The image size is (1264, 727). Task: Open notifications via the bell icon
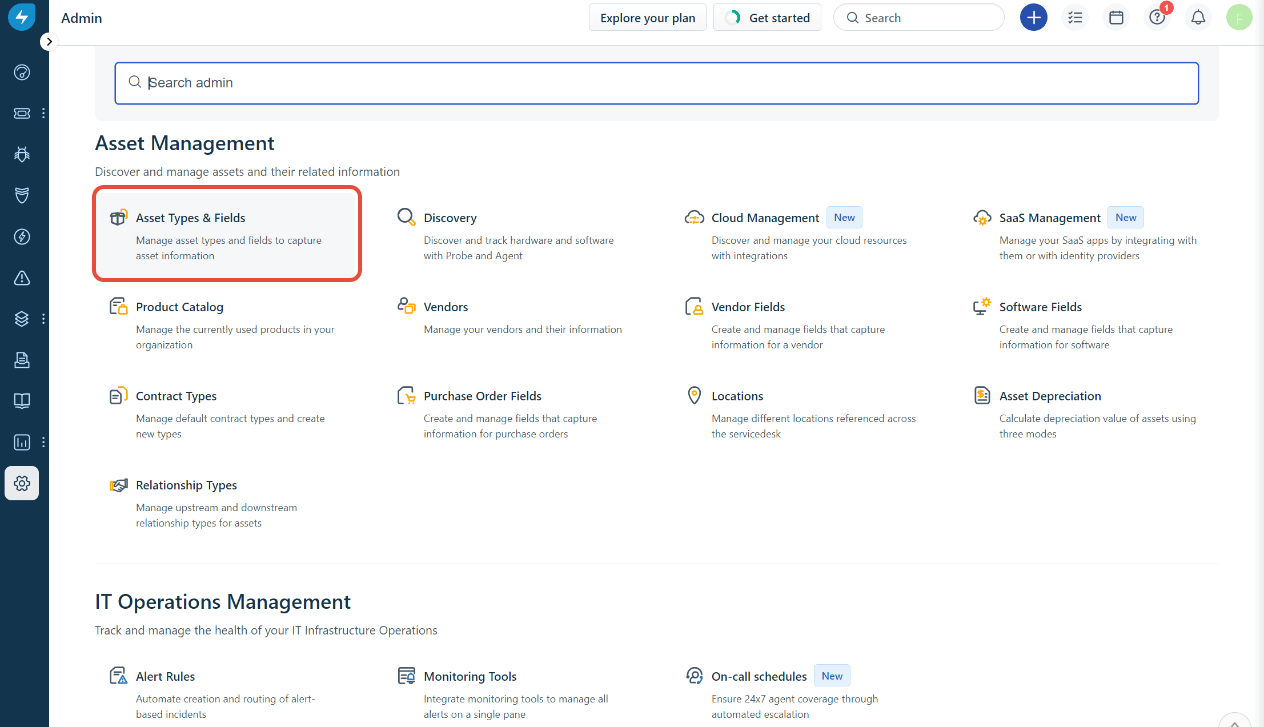1198,17
